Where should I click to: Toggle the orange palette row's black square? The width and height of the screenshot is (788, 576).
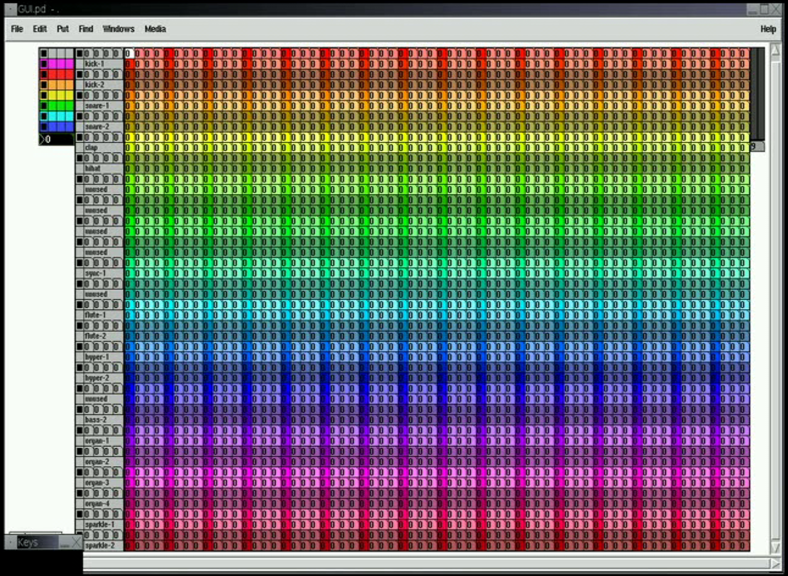point(44,85)
